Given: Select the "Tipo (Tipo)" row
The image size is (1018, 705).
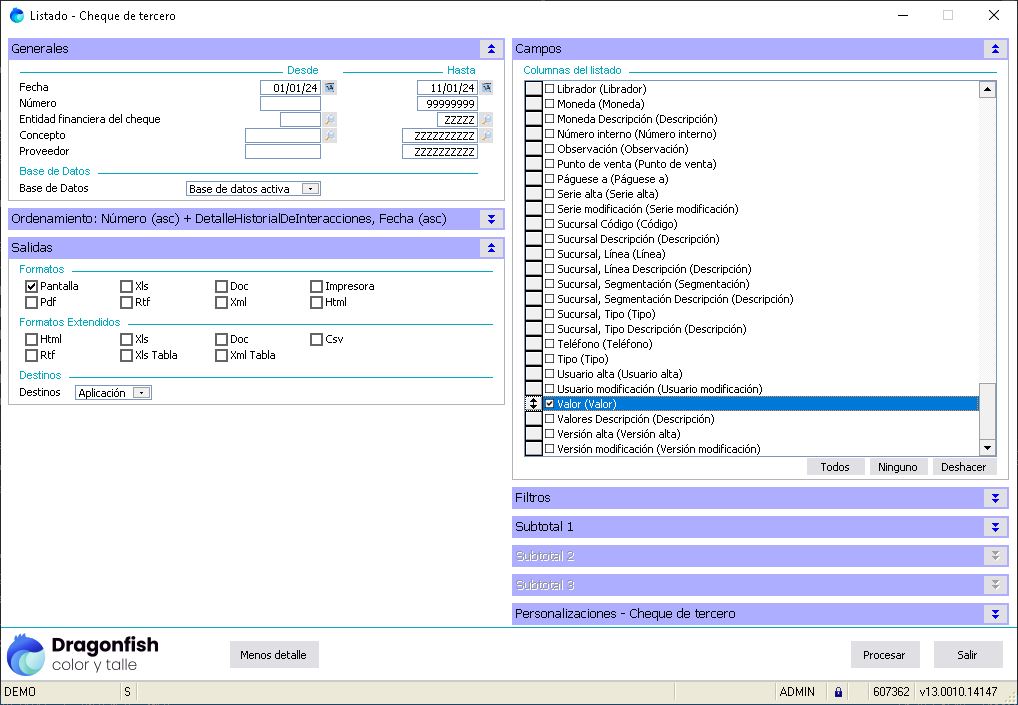Looking at the screenshot, I should tap(760, 359).
